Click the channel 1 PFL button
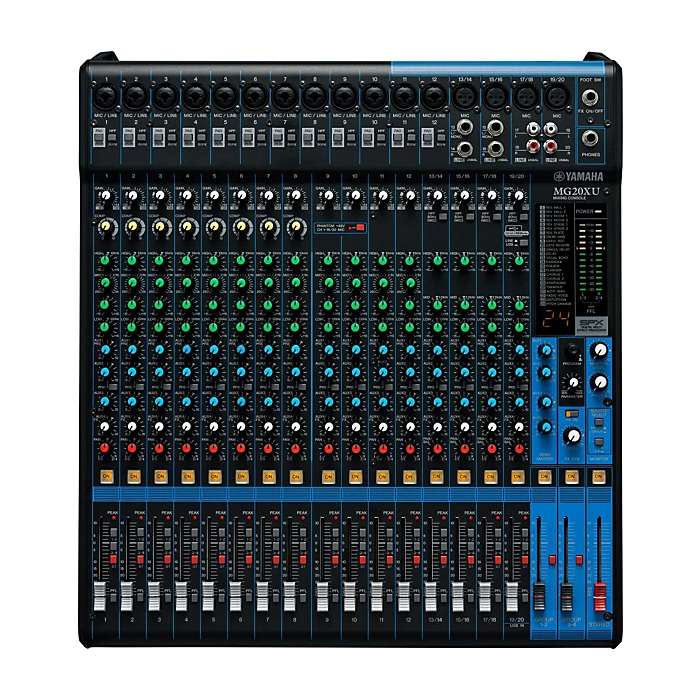 click(113, 597)
